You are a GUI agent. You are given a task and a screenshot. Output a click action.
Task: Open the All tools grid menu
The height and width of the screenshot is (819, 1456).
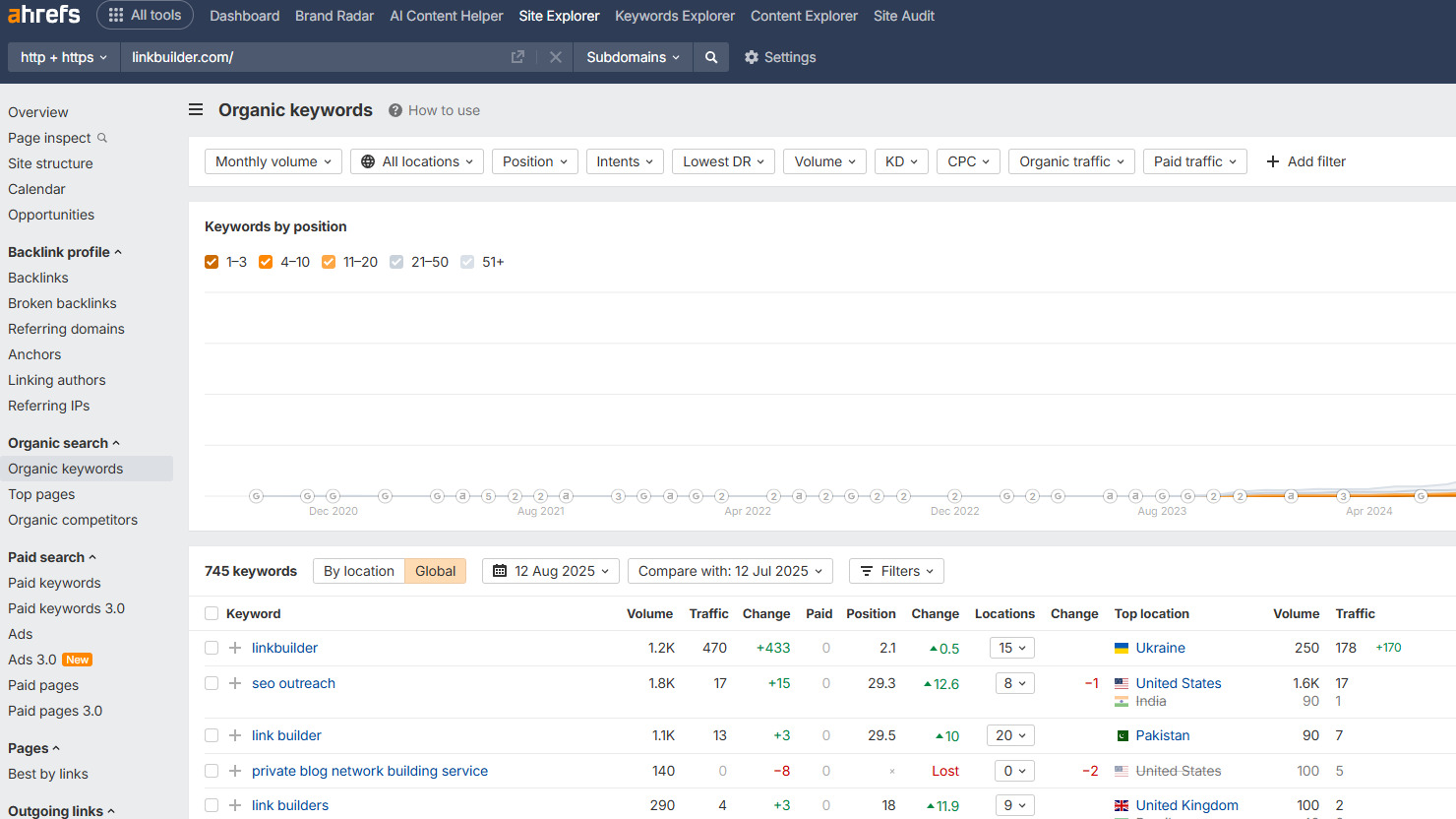(145, 15)
